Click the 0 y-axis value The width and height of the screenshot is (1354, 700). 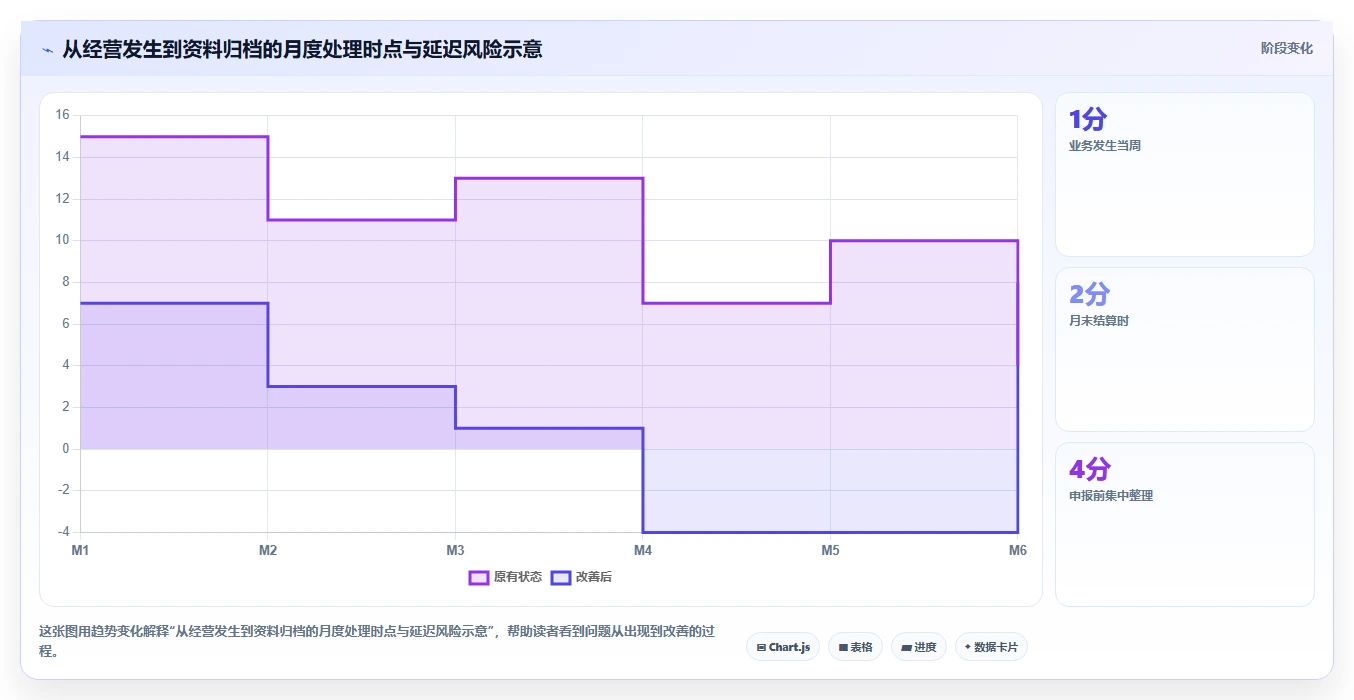coord(65,449)
